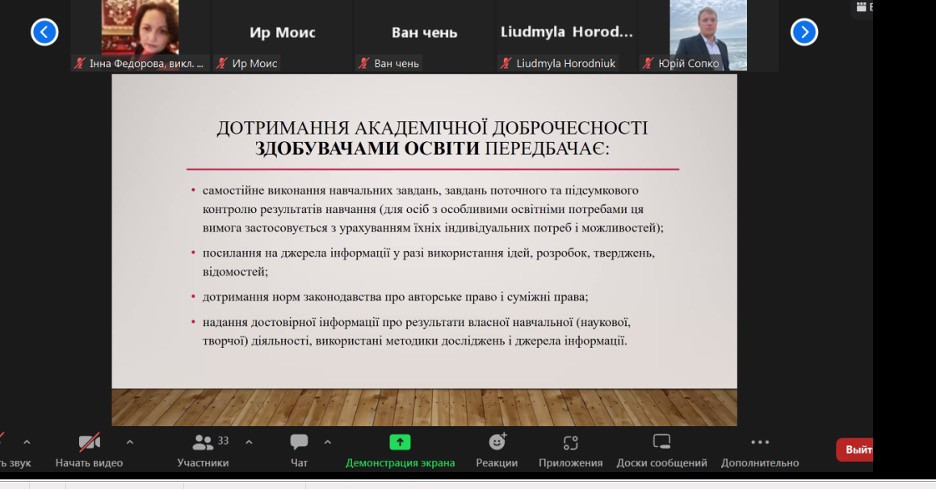Image resolution: width=936 pixels, height=490 pixels.
Task: Show previous participants with left arrow
Action: [x=45, y=32]
